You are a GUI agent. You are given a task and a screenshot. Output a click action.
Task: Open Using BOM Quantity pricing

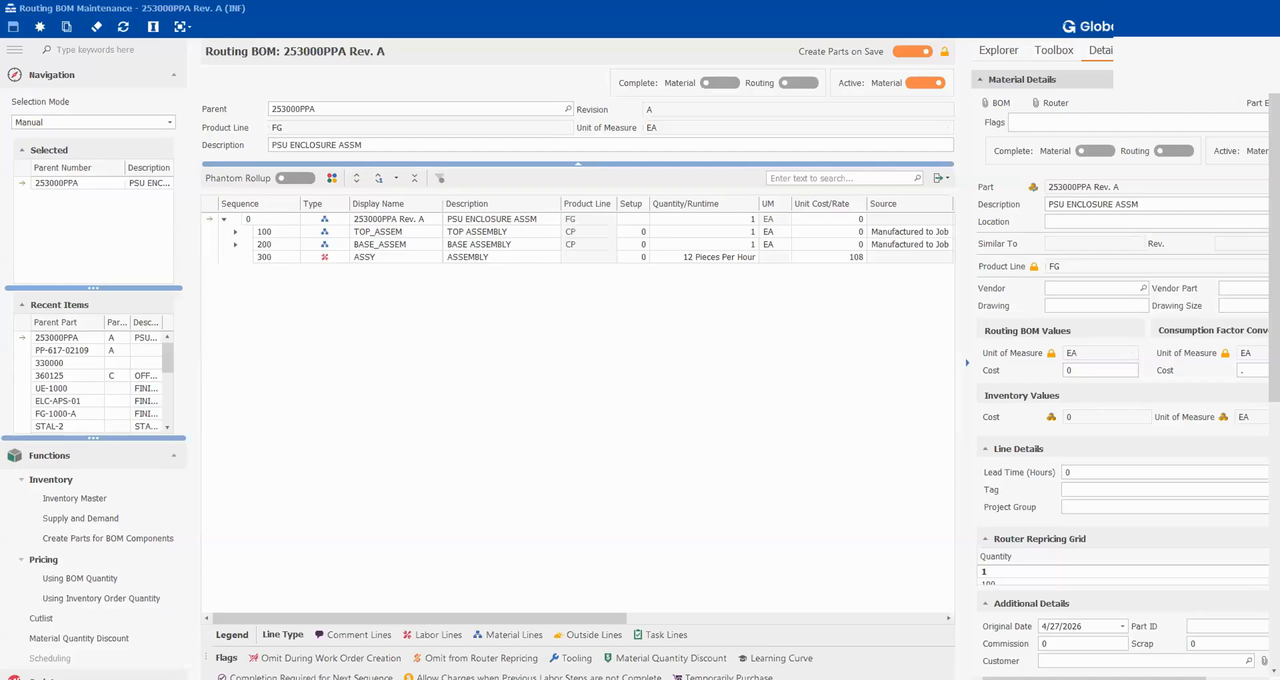[x=80, y=578]
